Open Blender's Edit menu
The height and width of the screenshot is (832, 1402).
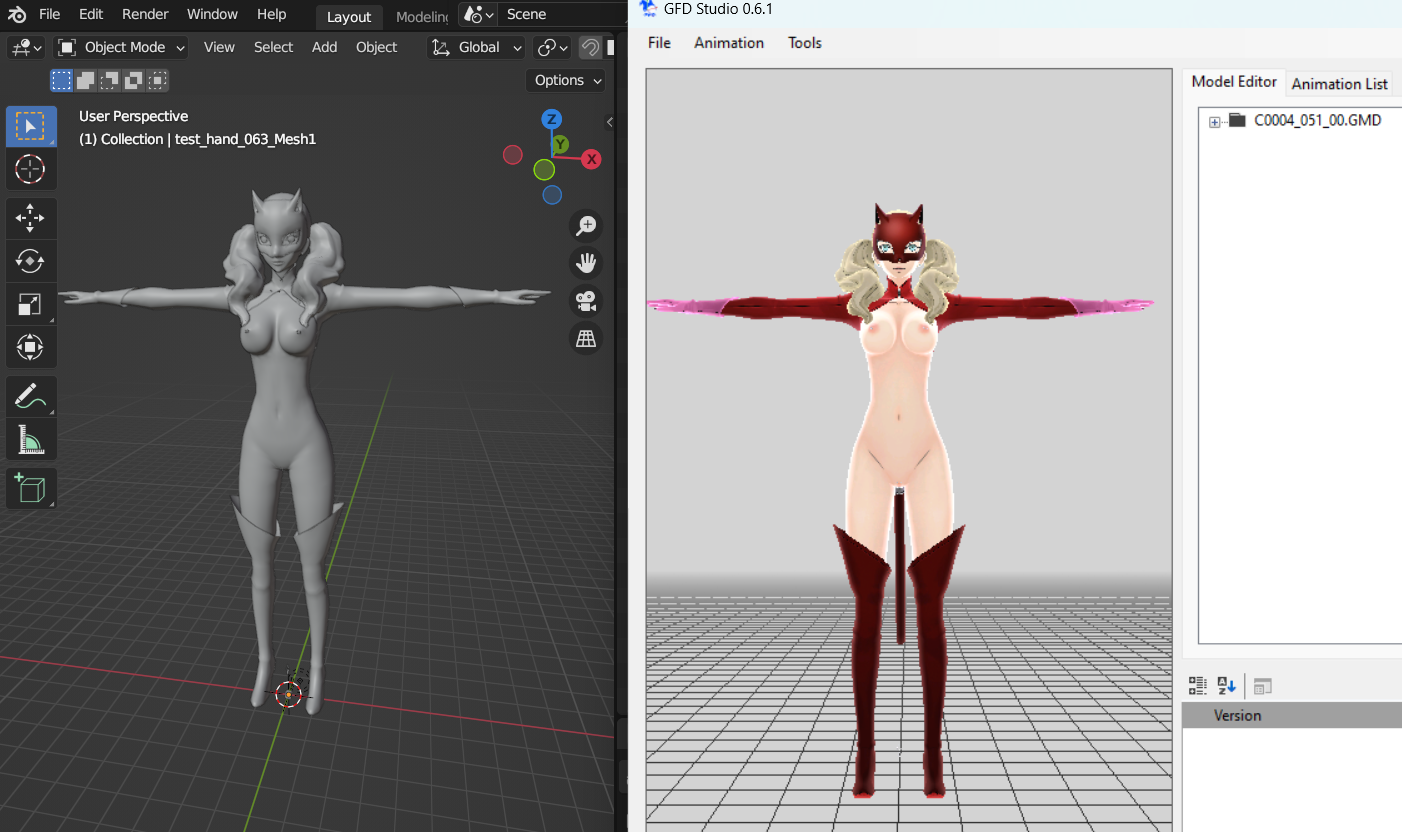[x=91, y=14]
